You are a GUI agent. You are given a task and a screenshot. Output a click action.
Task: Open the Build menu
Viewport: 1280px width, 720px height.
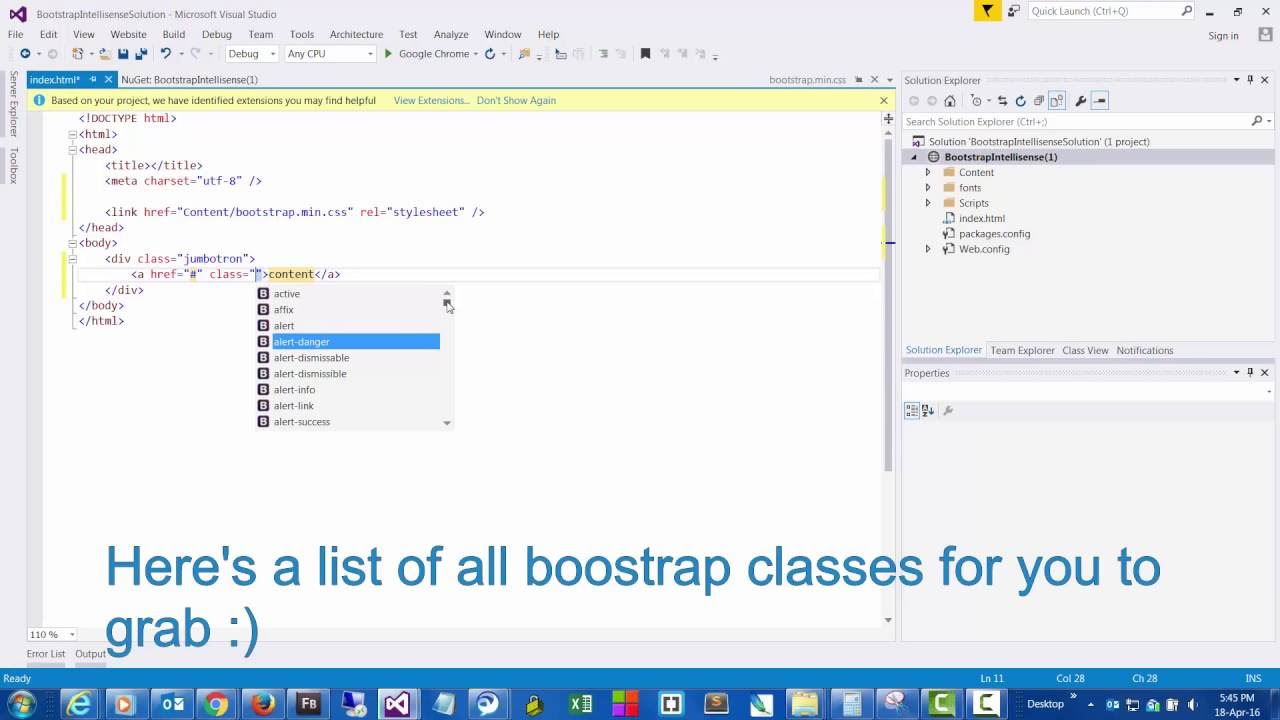coord(174,34)
